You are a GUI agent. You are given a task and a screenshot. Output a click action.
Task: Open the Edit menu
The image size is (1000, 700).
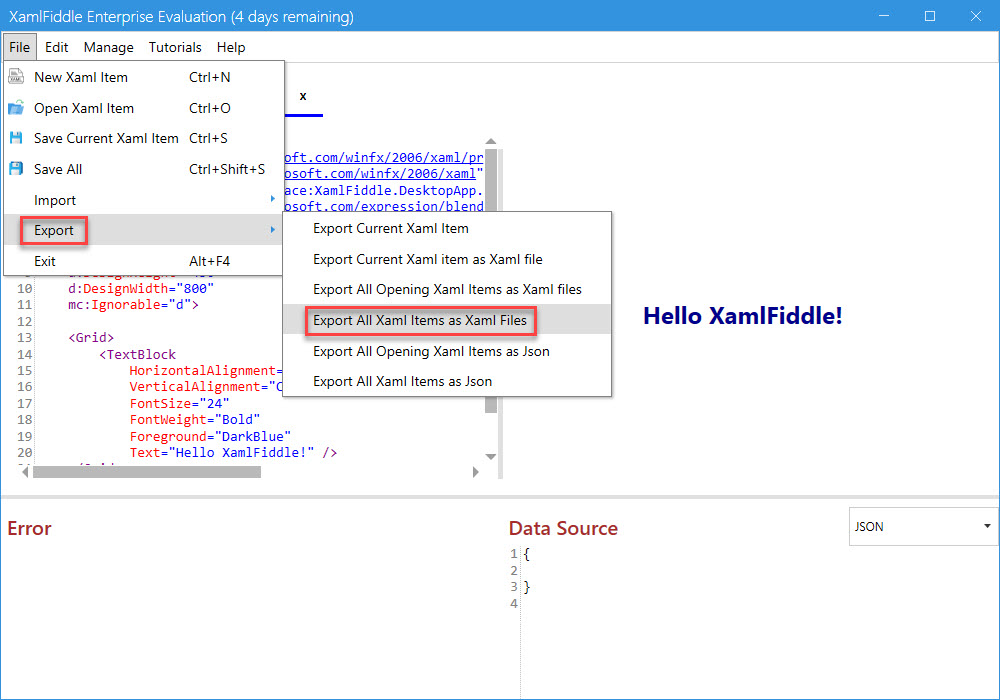(56, 47)
